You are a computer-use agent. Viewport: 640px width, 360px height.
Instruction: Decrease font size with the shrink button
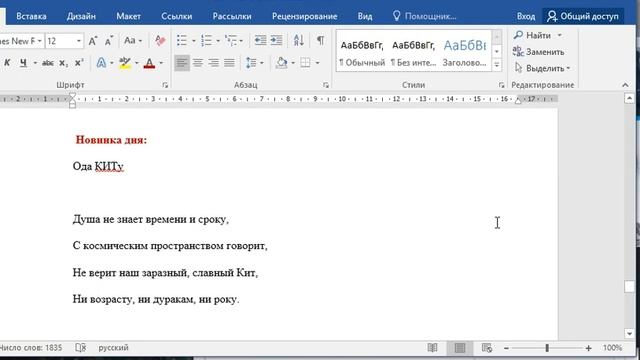point(109,41)
